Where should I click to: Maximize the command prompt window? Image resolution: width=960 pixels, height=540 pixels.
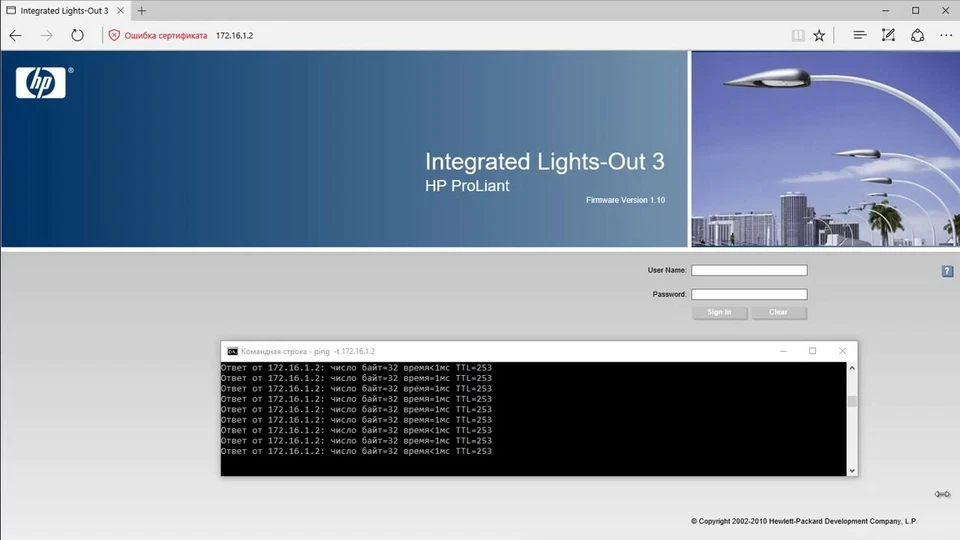tap(812, 351)
